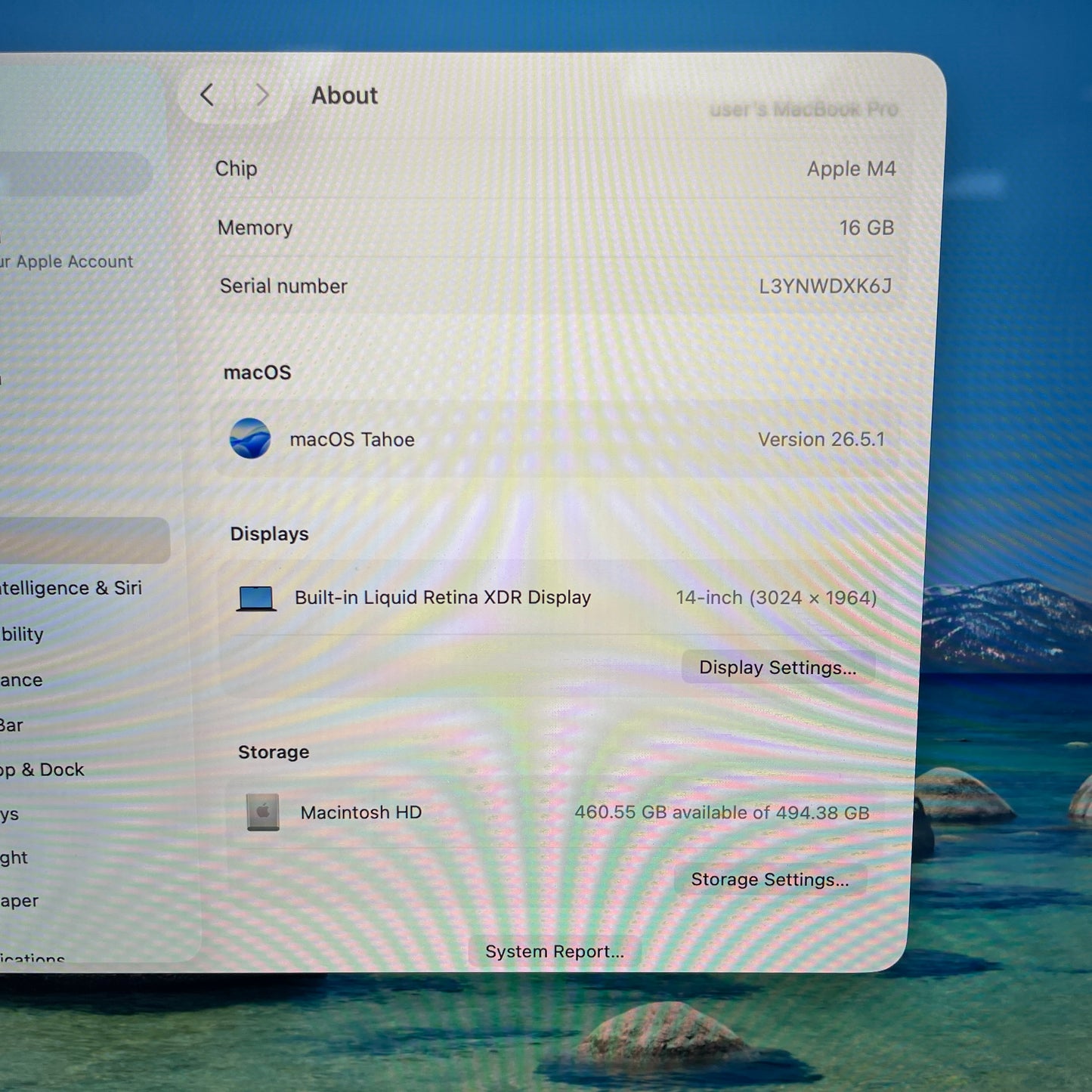This screenshot has height=1092, width=1092.
Task: Go back with the left chevron
Action: pyautogui.click(x=207, y=95)
